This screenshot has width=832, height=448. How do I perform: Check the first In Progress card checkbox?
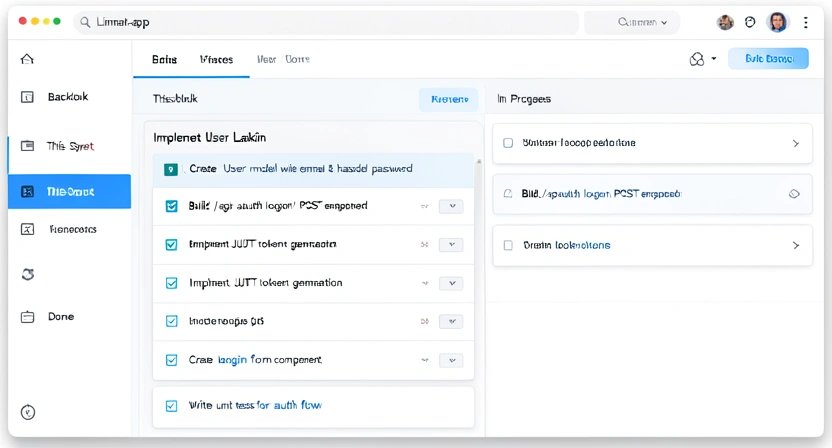pos(508,143)
